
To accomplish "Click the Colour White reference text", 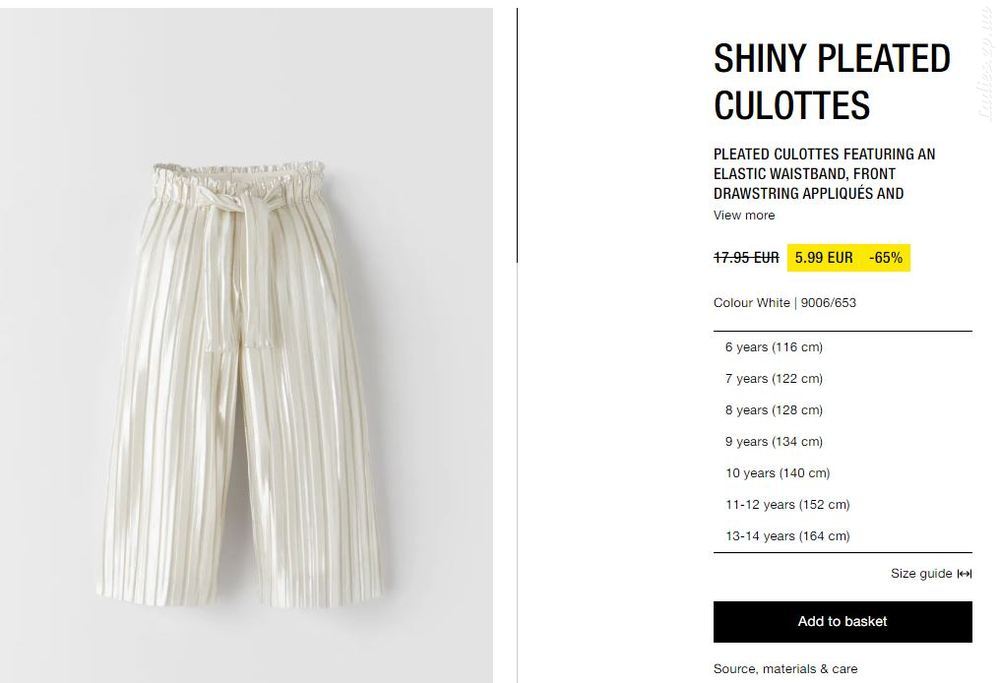I will (784, 303).
